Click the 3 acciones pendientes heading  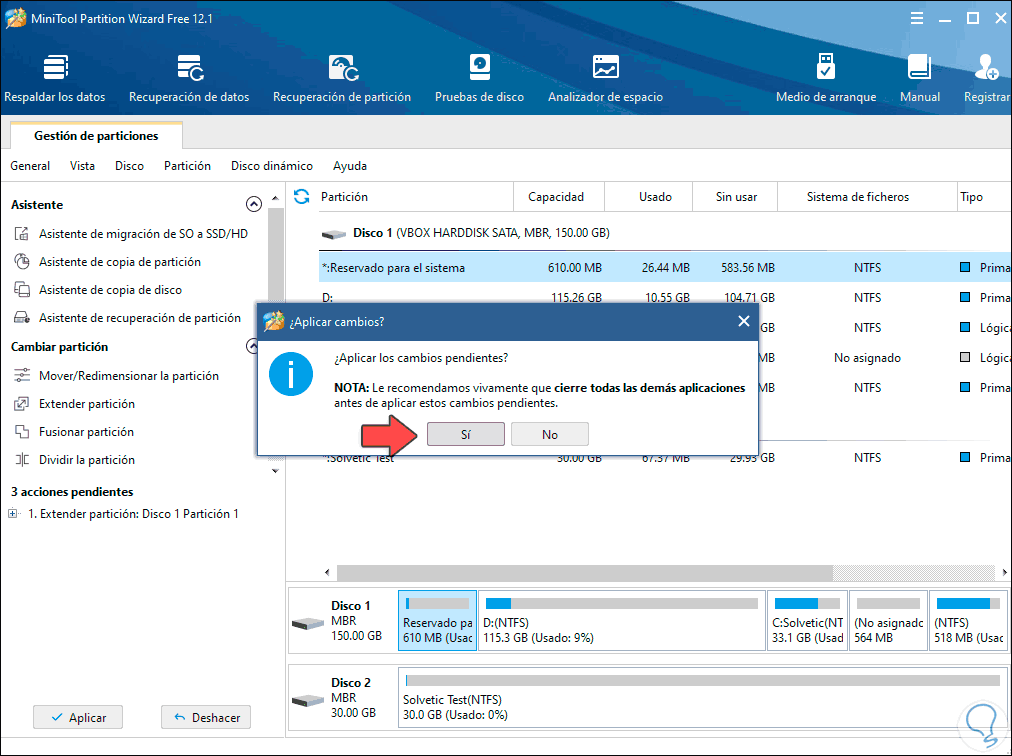click(x=72, y=492)
